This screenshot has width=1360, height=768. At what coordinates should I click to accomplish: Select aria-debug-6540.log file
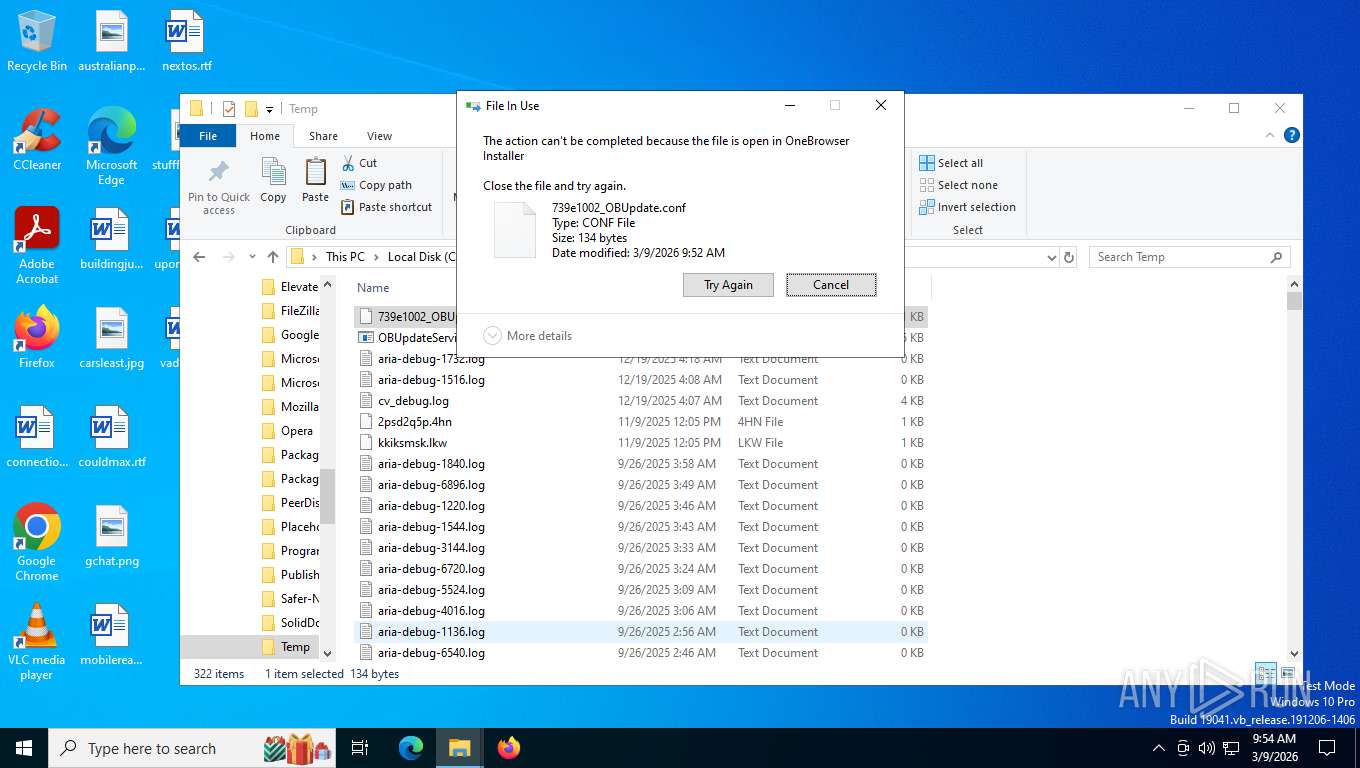[640, 653]
